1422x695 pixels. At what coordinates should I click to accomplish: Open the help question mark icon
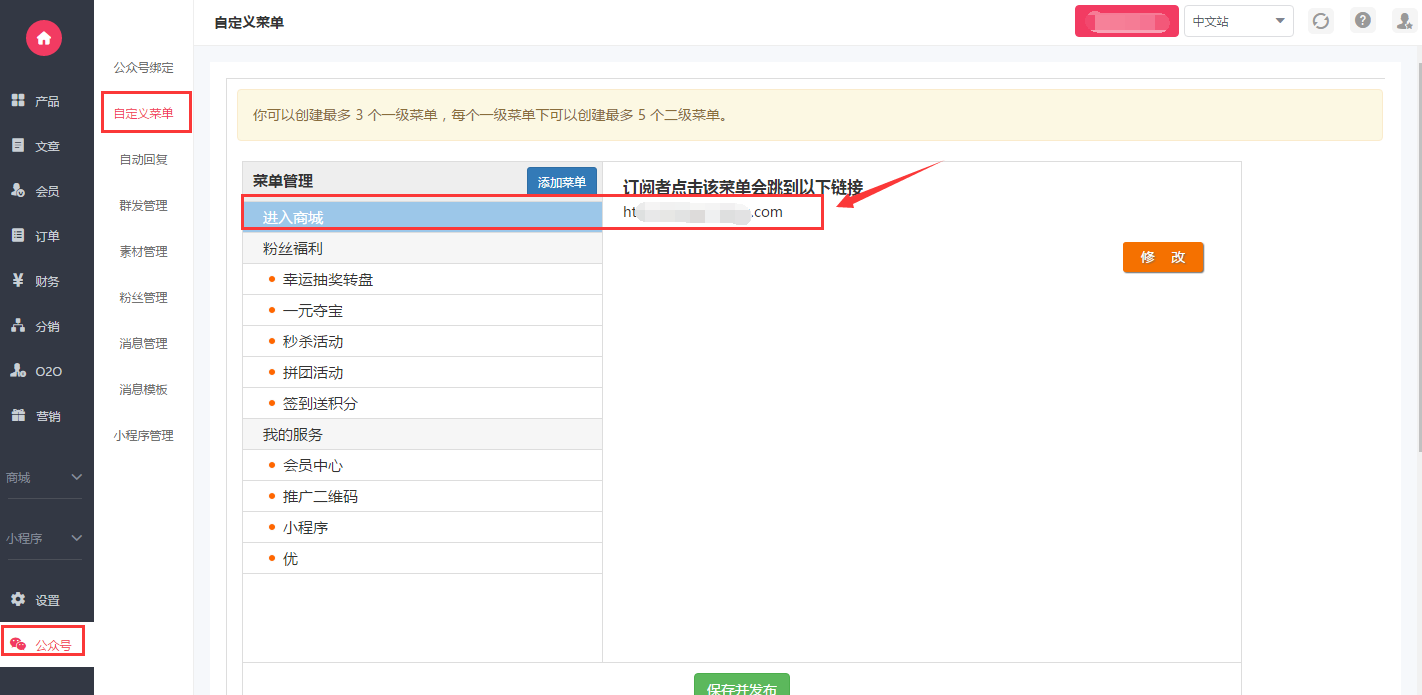(x=1362, y=20)
